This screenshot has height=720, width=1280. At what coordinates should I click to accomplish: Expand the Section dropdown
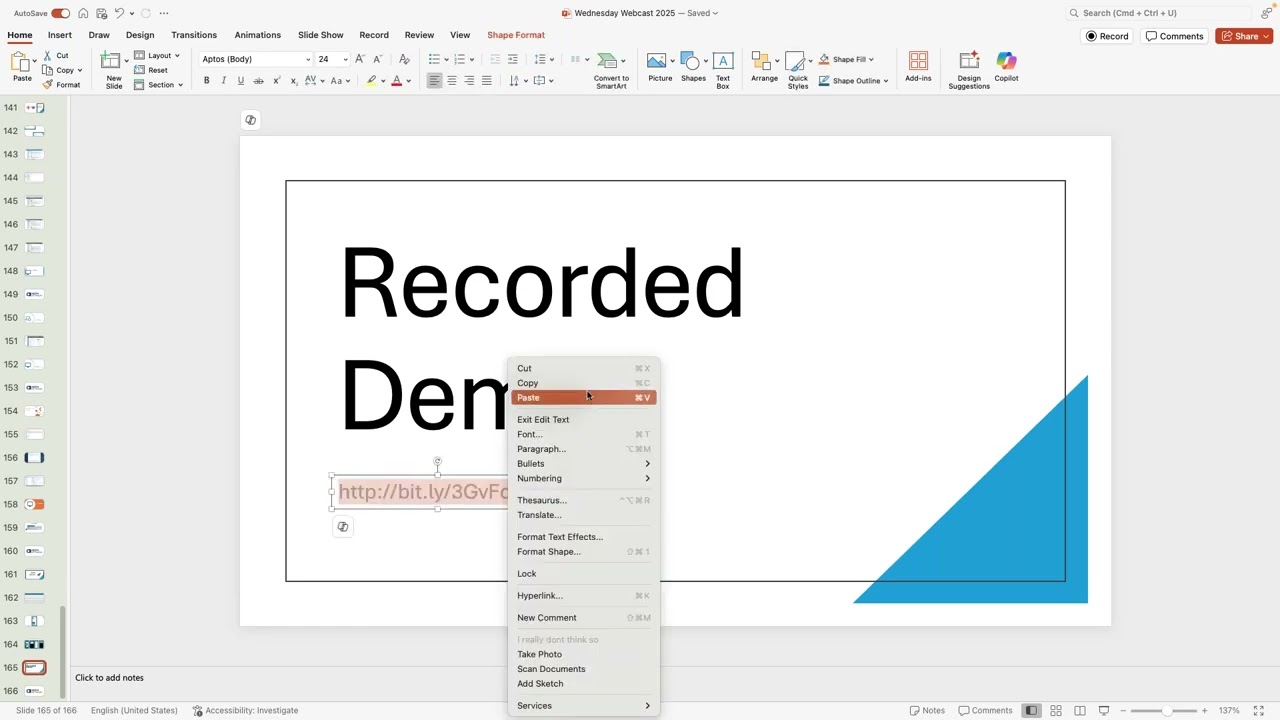pos(158,85)
